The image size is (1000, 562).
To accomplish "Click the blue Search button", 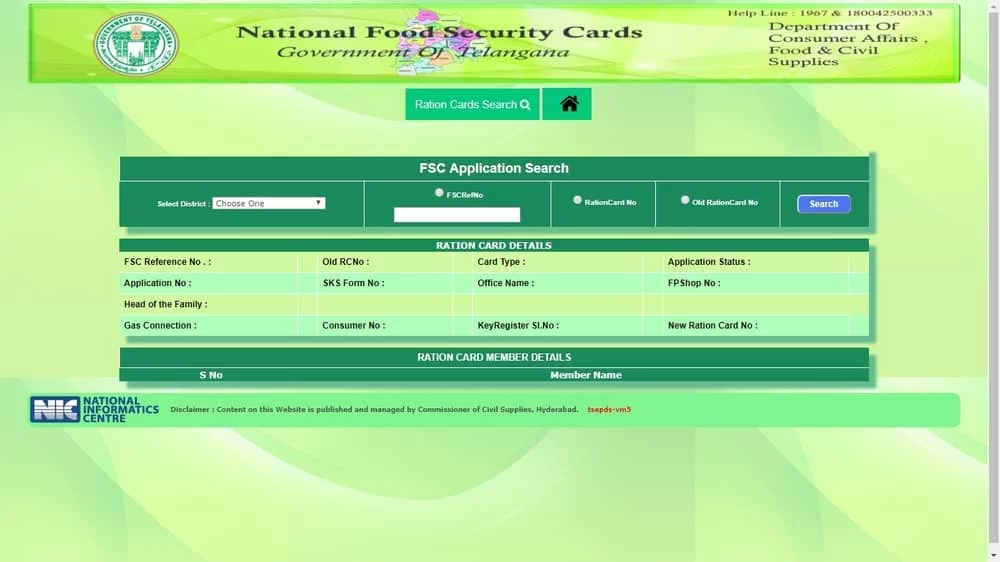I will (x=823, y=203).
